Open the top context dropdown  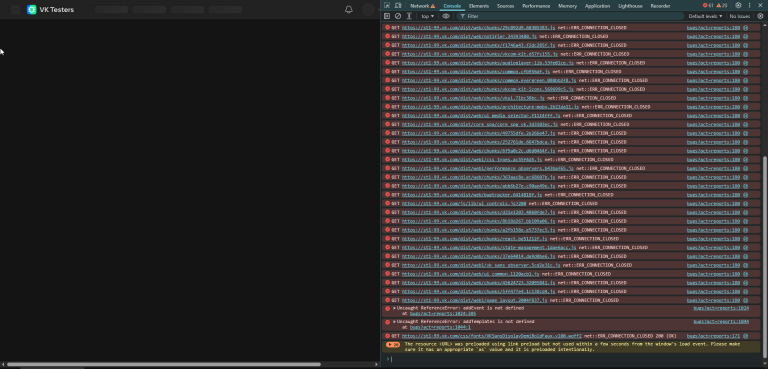click(428, 16)
